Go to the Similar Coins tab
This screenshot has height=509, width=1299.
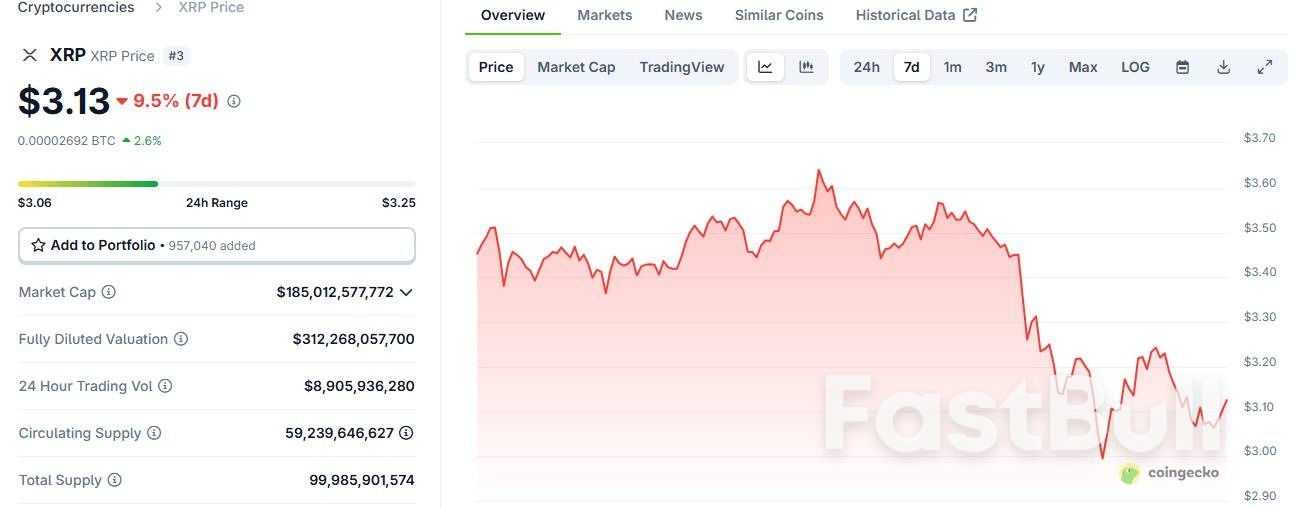(x=778, y=15)
